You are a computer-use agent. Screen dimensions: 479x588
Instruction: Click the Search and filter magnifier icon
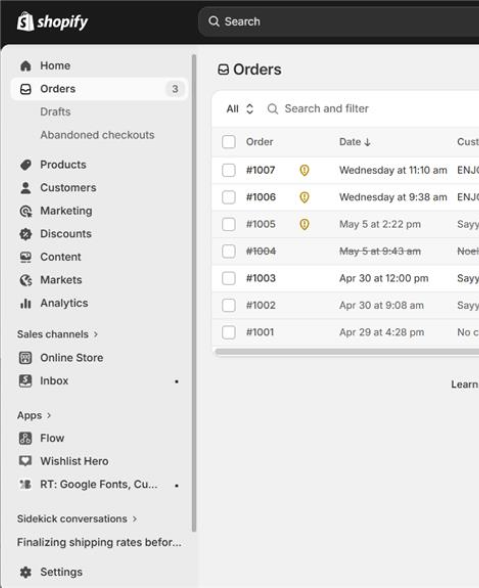tap(273, 109)
